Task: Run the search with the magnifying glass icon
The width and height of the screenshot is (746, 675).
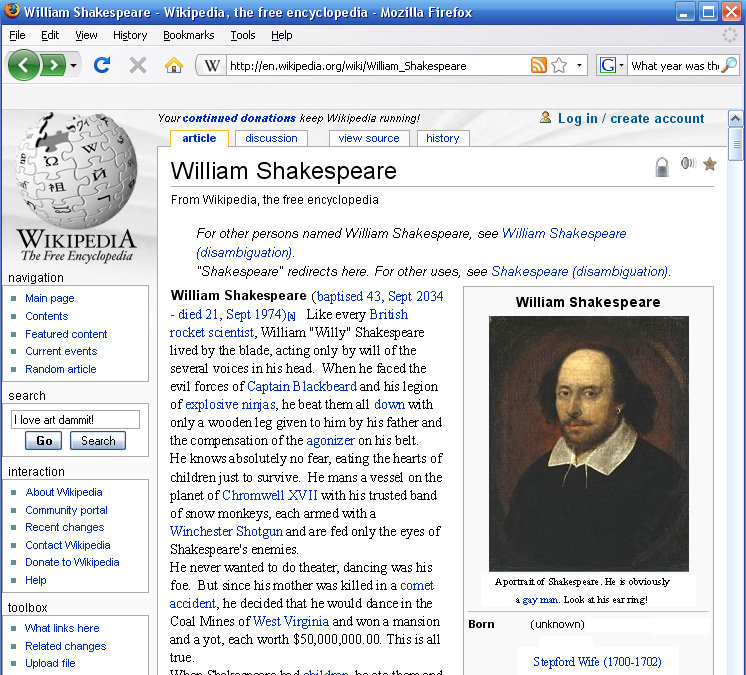Action: [x=729, y=65]
